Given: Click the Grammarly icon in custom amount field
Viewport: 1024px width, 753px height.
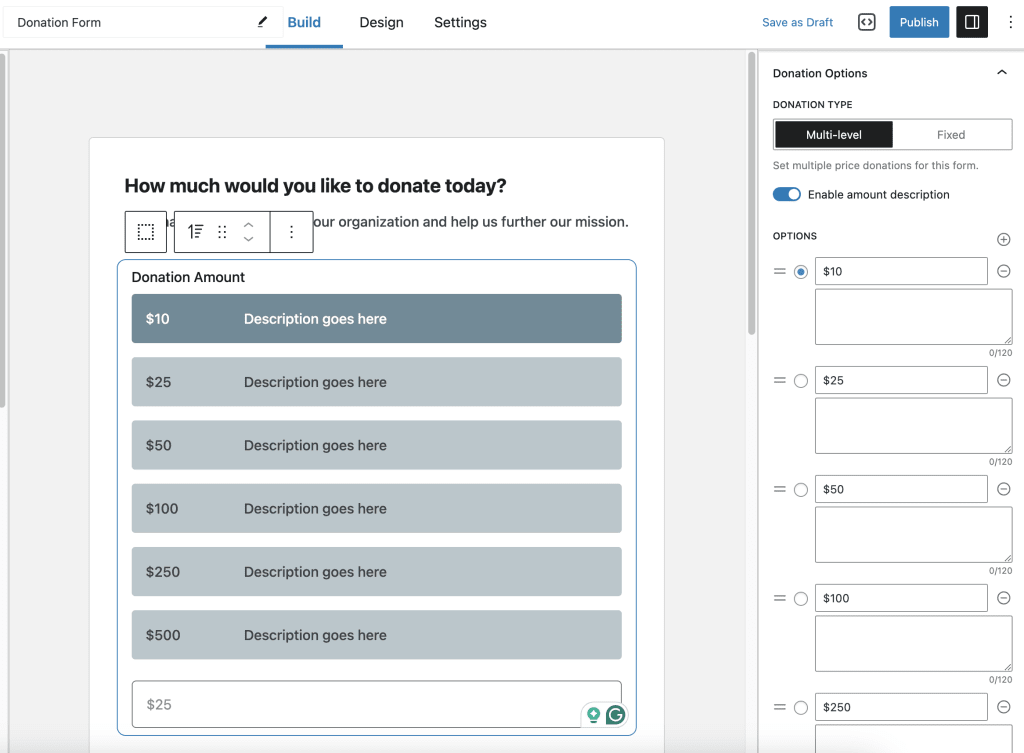Looking at the screenshot, I should (x=615, y=715).
